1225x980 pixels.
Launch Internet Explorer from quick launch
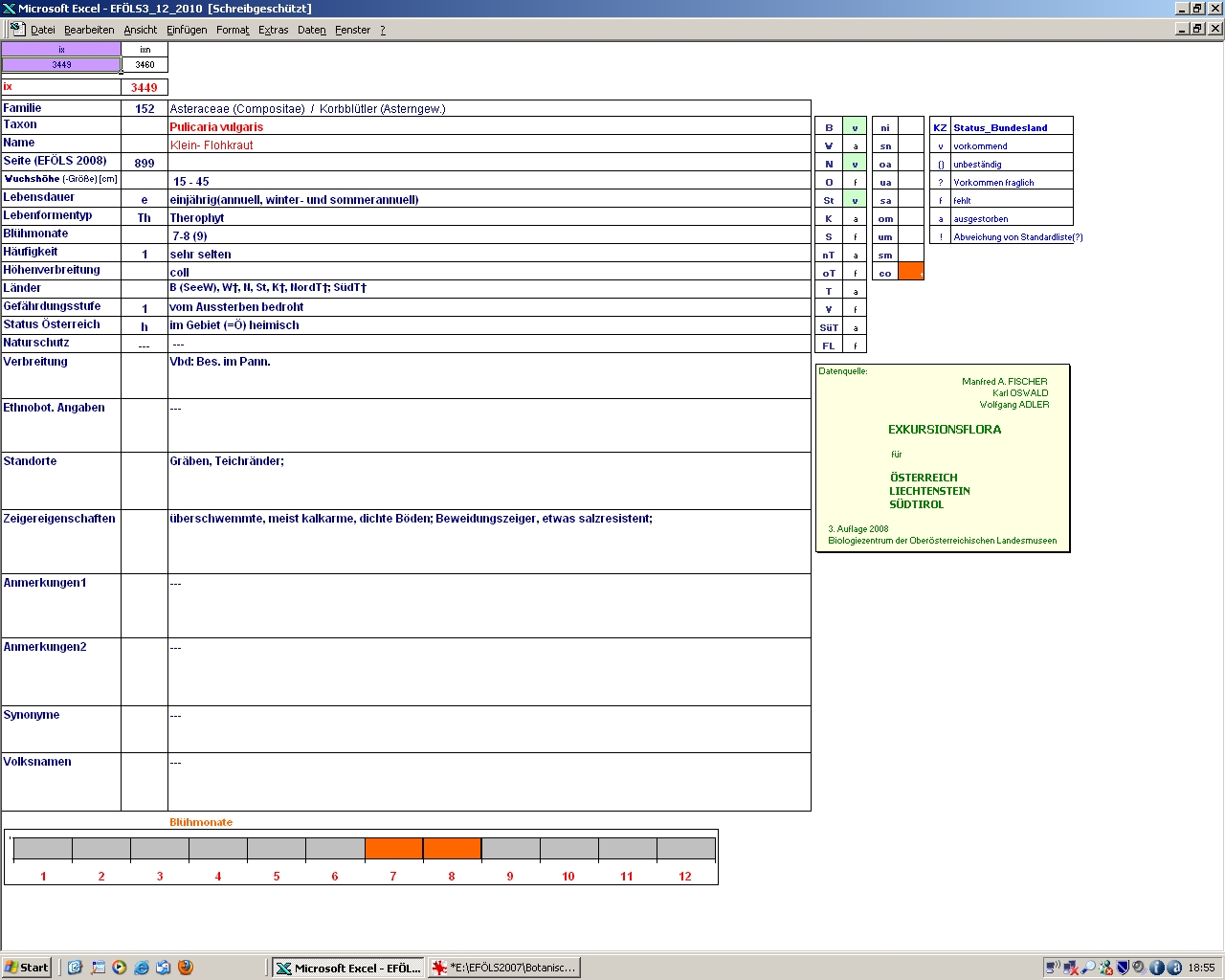click(x=142, y=968)
